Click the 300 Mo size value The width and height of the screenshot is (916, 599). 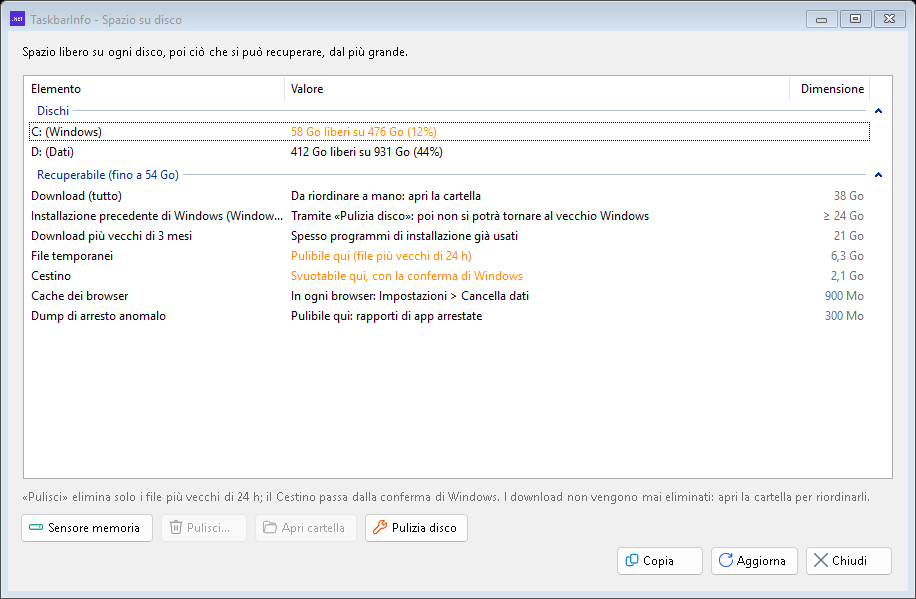coord(844,316)
